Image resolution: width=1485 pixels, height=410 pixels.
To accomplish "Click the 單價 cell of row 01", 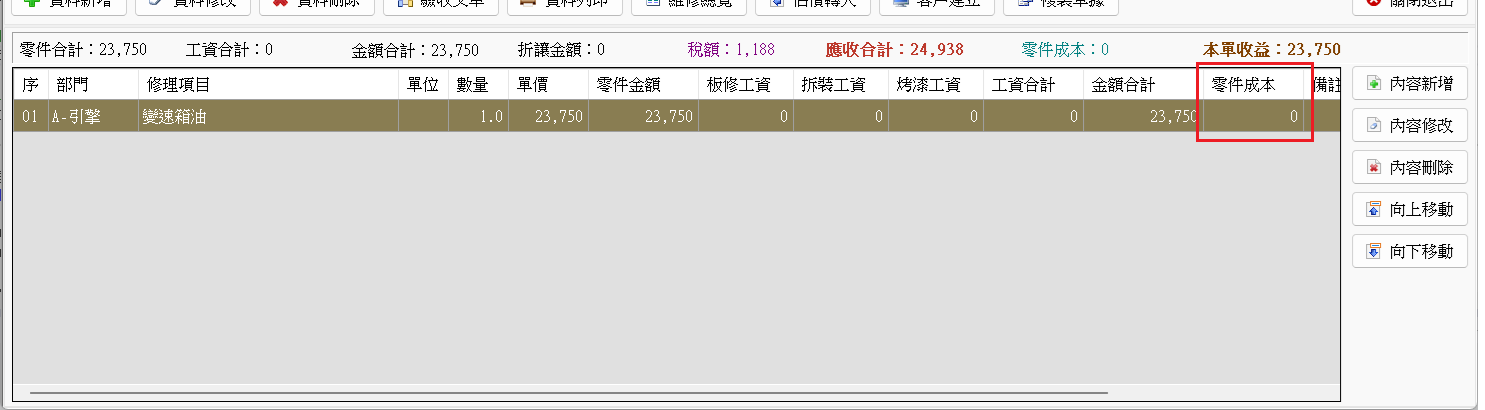I will pos(548,117).
